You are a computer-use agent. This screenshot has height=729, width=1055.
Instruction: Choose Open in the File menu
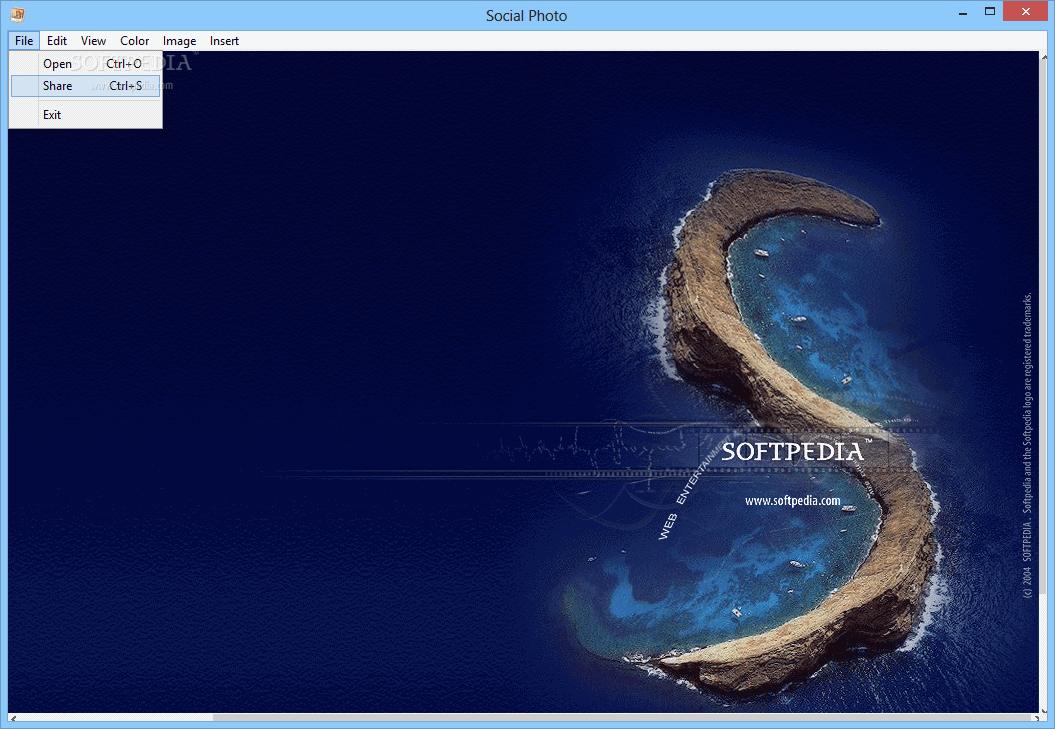(x=85, y=64)
